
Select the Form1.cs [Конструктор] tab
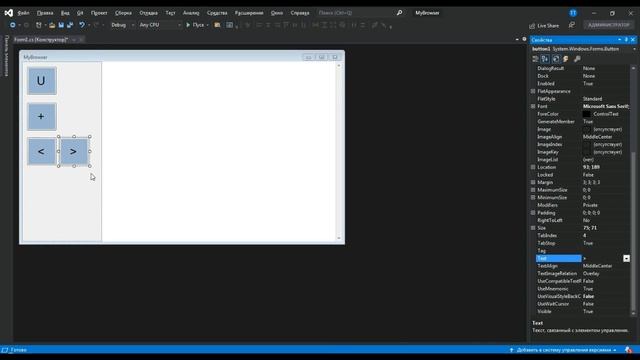(41, 40)
